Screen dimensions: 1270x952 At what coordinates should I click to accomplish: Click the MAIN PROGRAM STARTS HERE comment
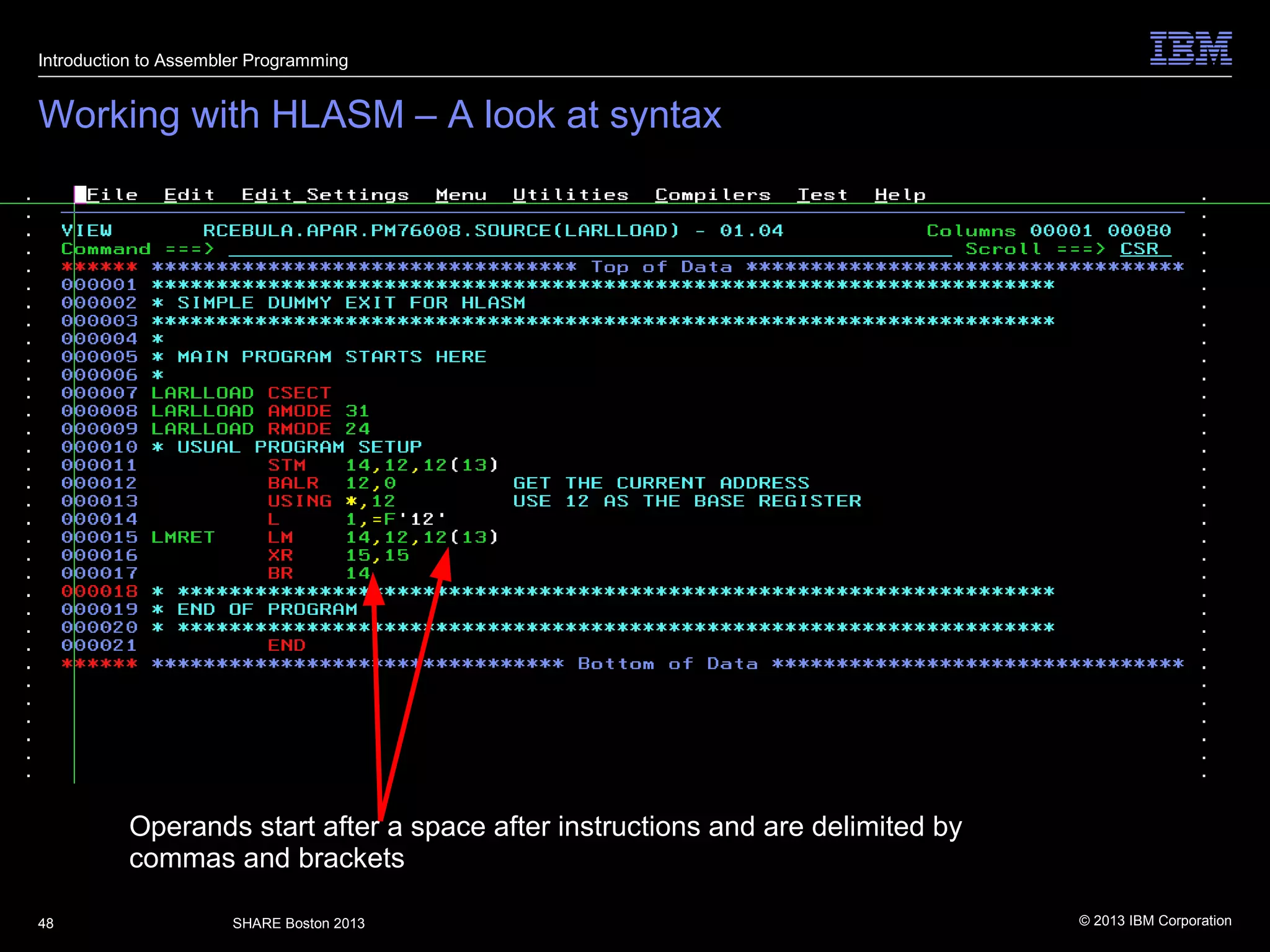332,357
